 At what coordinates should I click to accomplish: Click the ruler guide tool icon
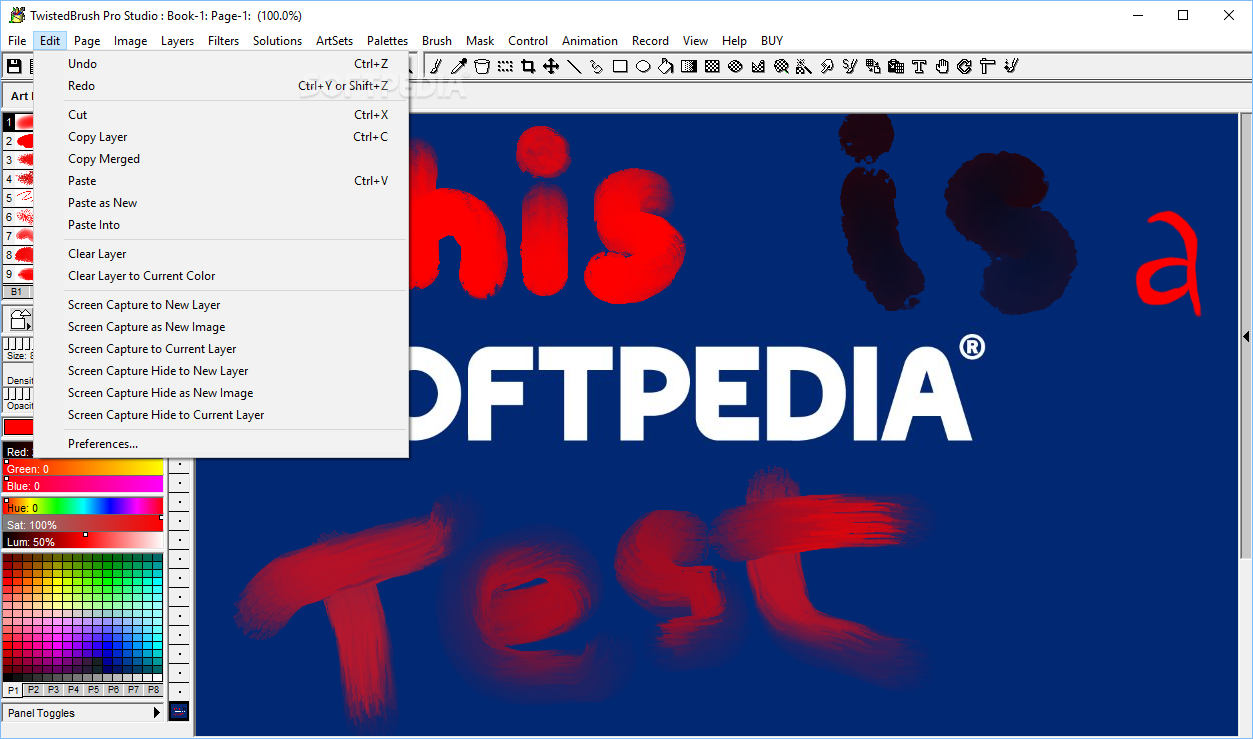(x=987, y=66)
